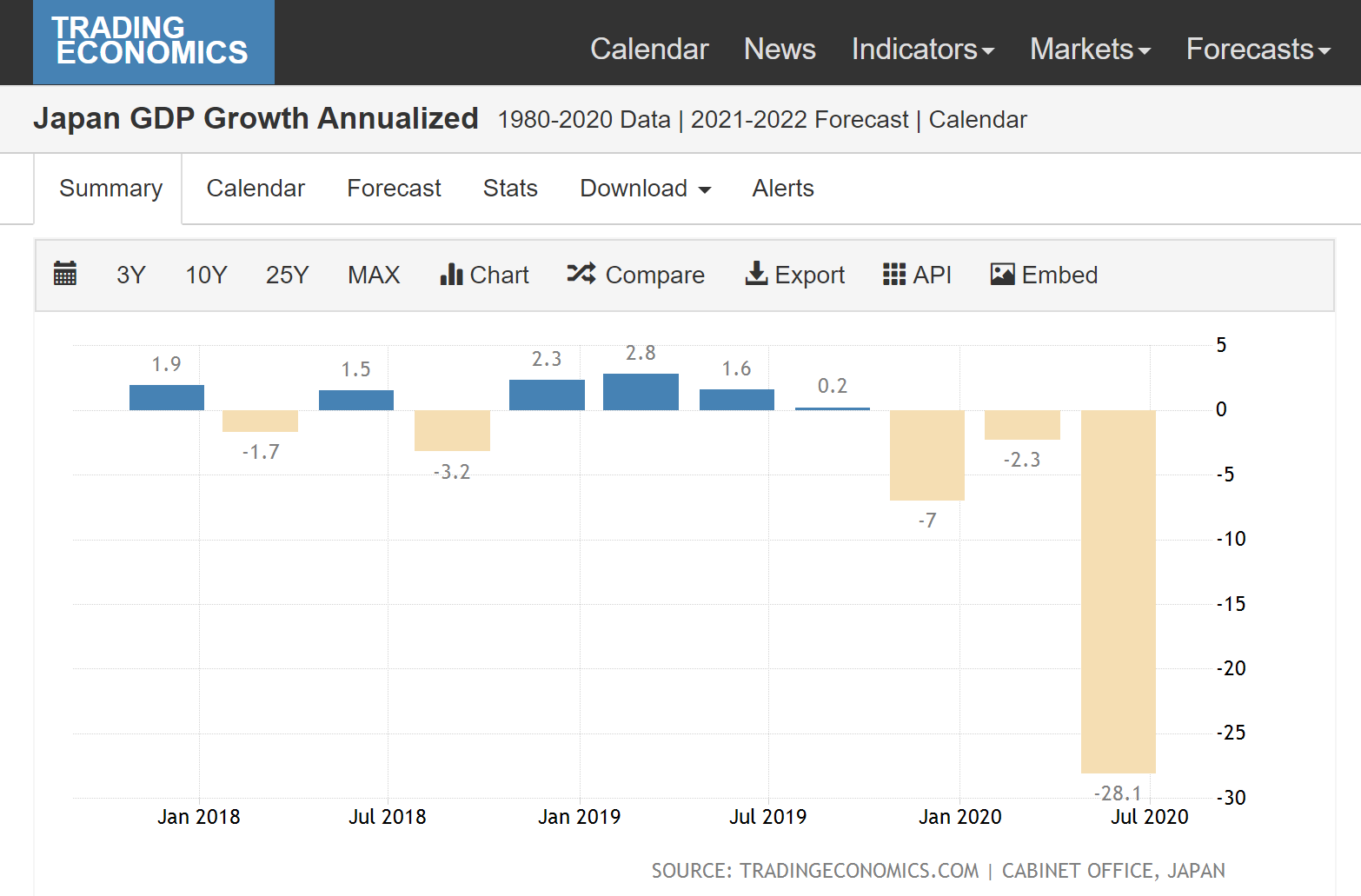The image size is (1361, 896).
Task: Switch to the Forecast tab
Action: coord(394,189)
